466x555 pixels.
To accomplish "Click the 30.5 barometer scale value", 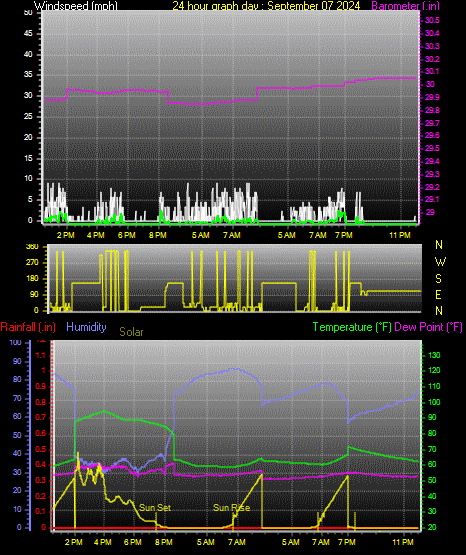I will coord(432,20).
